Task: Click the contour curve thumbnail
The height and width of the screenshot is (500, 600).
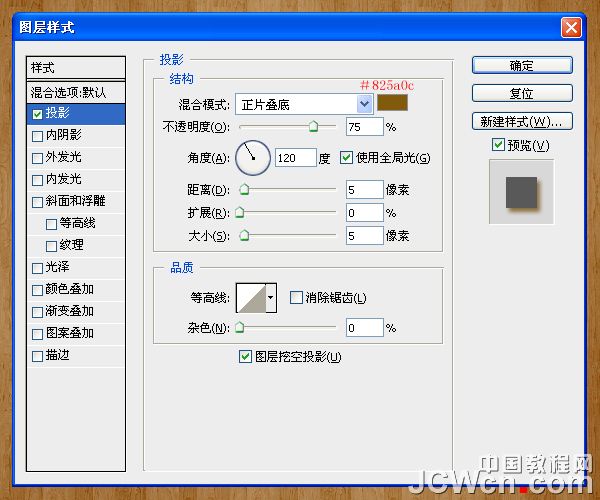Action: click(251, 298)
